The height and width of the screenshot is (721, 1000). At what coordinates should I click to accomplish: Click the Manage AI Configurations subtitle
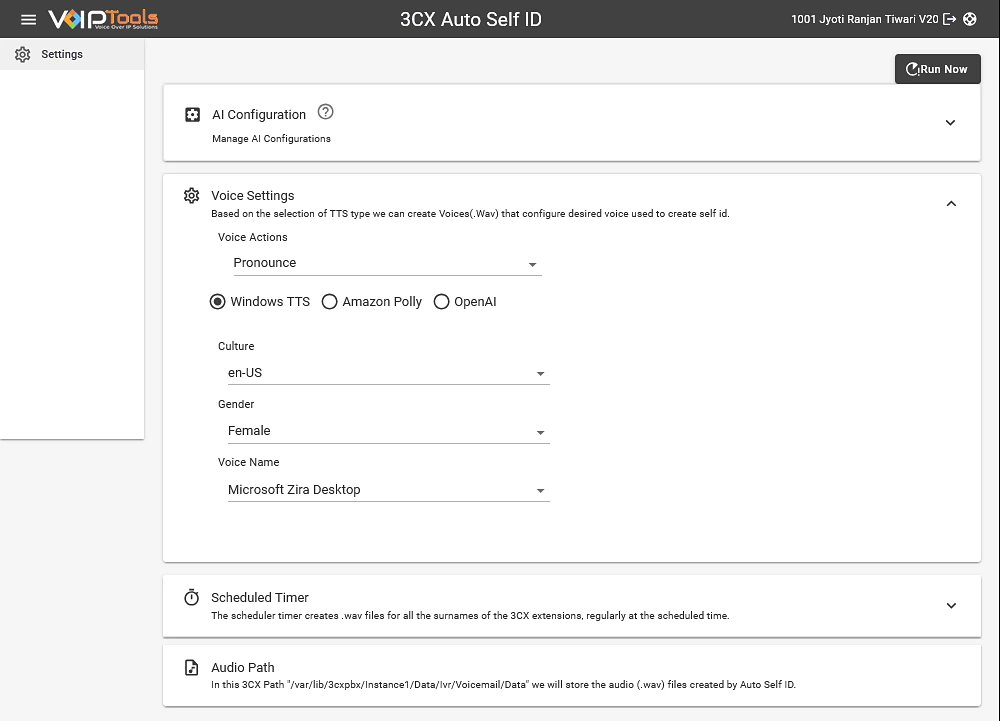[271, 138]
